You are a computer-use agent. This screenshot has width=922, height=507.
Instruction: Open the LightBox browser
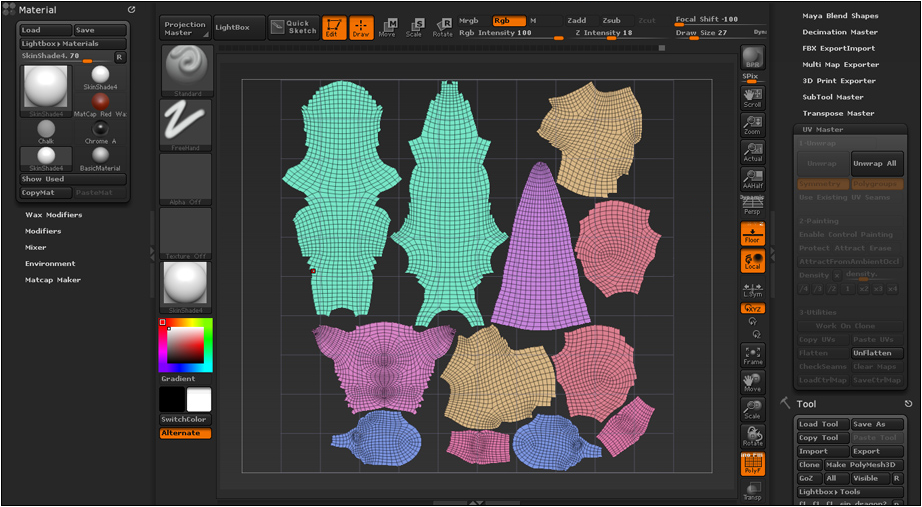(x=239, y=28)
